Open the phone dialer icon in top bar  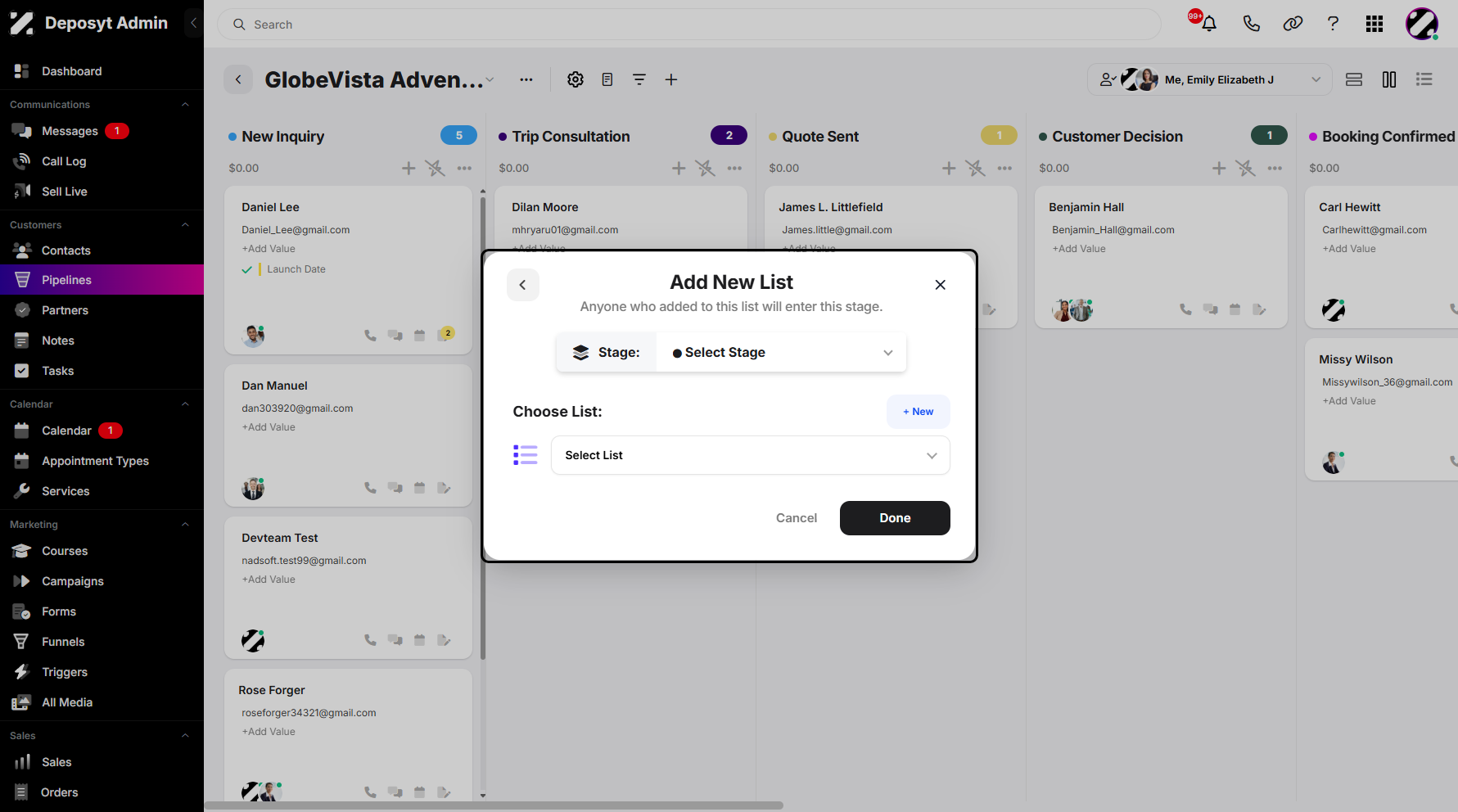point(1251,24)
